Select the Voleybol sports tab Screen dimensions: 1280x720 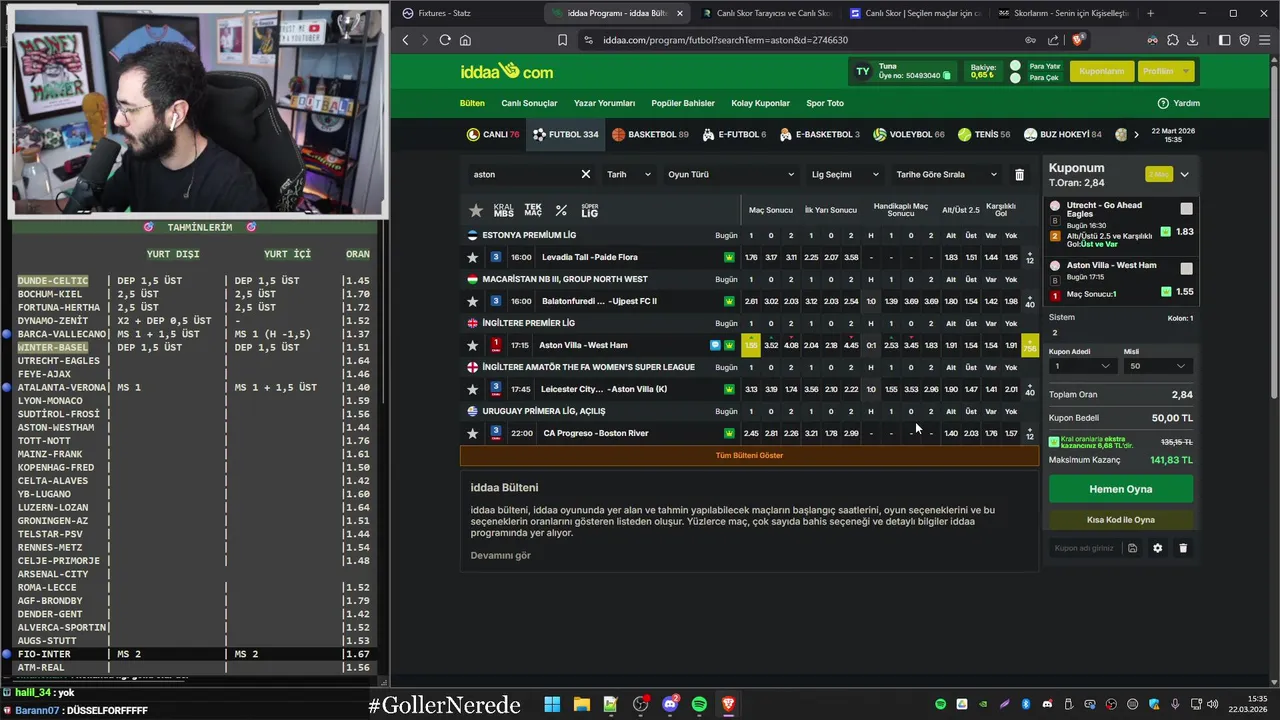[908, 134]
